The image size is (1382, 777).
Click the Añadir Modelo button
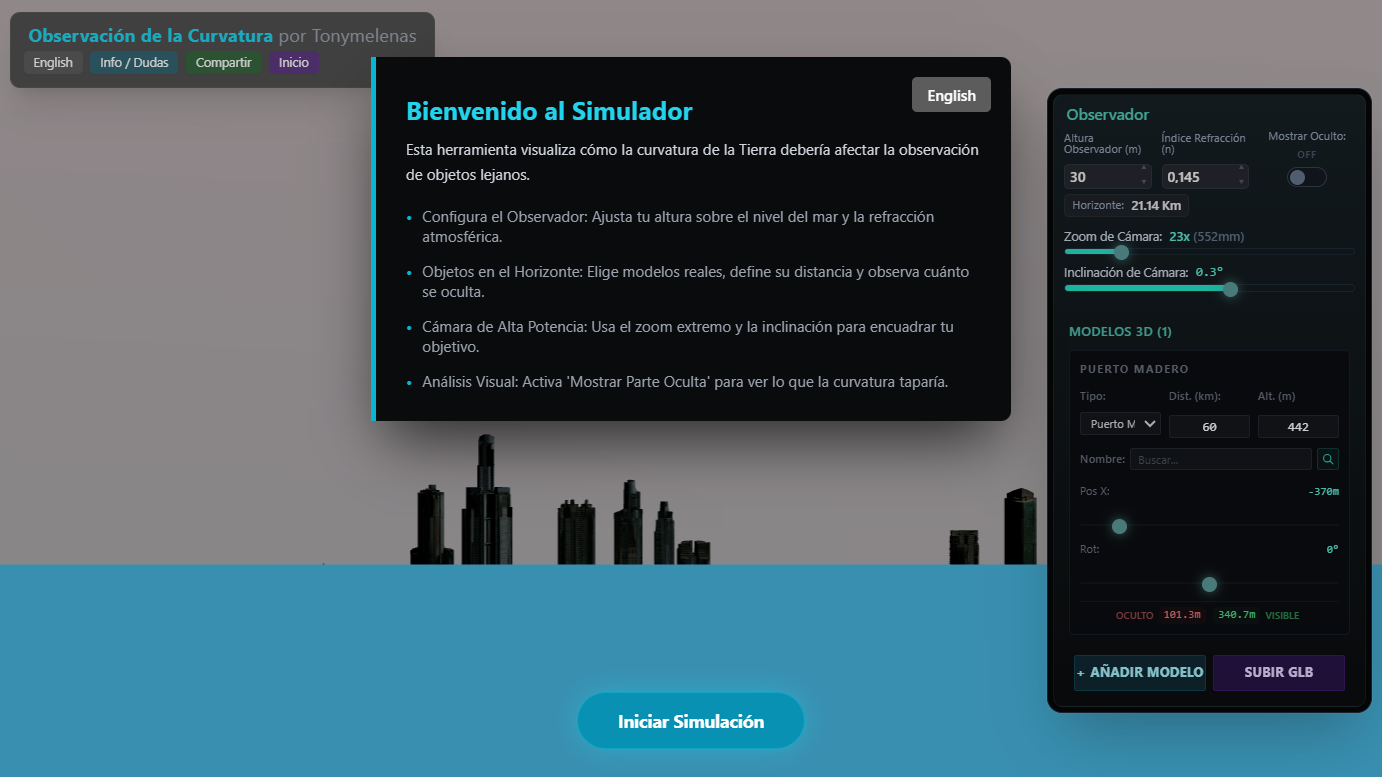pyautogui.click(x=1140, y=673)
